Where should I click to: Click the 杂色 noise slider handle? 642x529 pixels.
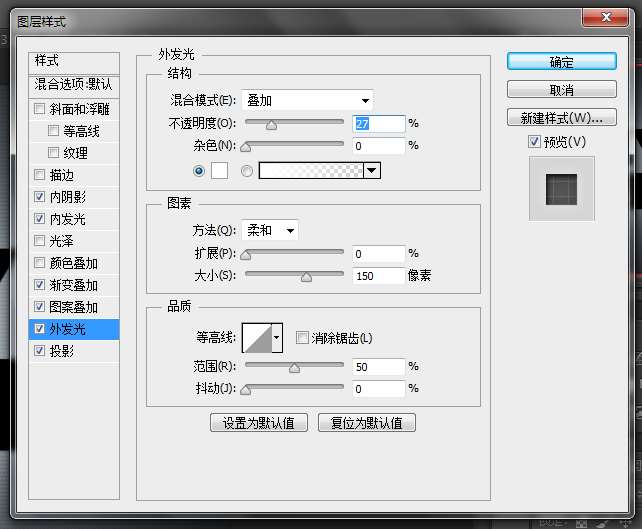246,147
